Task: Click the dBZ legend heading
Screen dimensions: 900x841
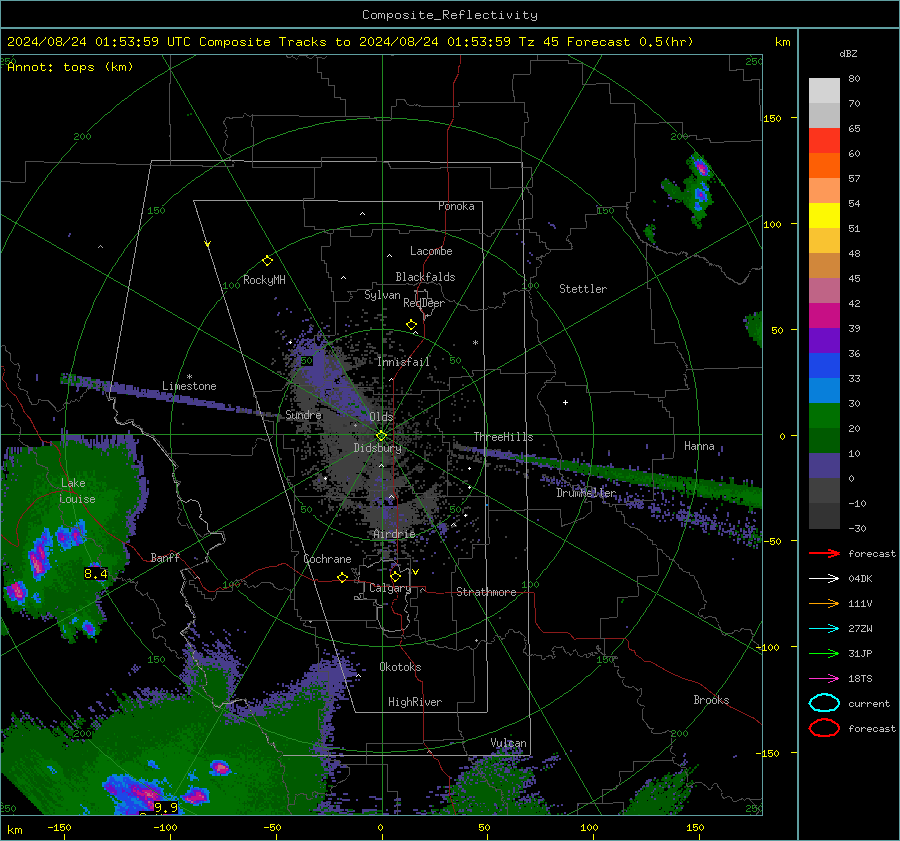Action: point(848,54)
